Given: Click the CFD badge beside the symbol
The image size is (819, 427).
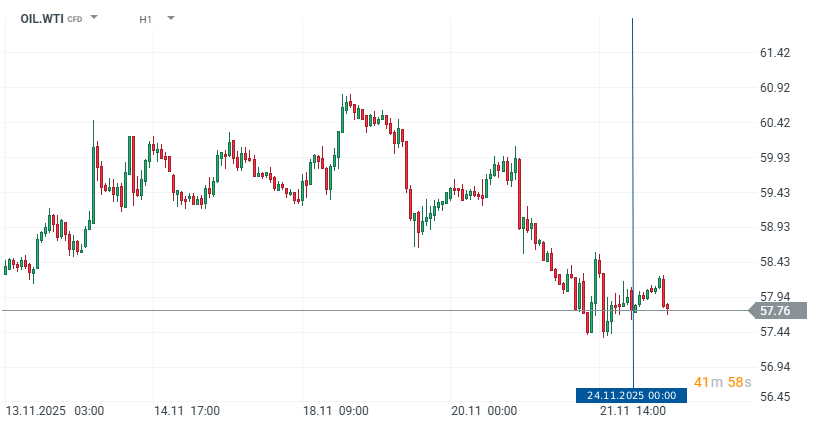Looking at the screenshot, I should (x=75, y=19).
